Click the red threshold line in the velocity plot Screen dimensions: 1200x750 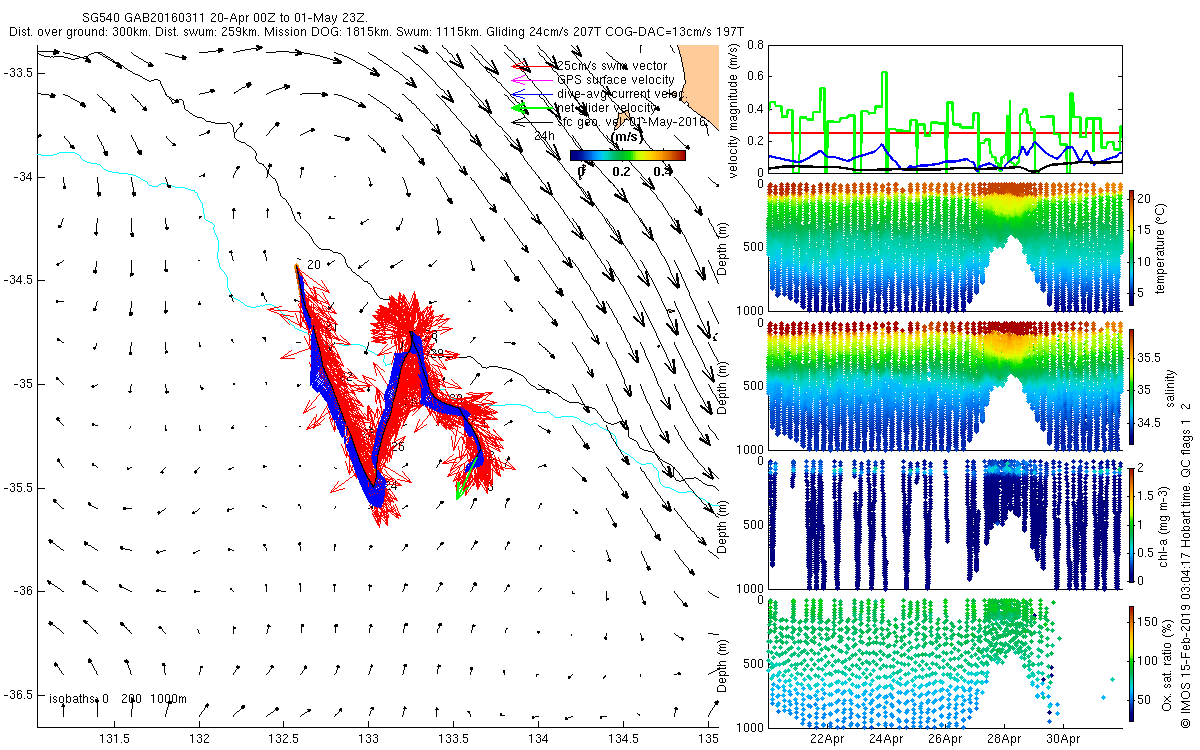pyautogui.click(x=945, y=133)
